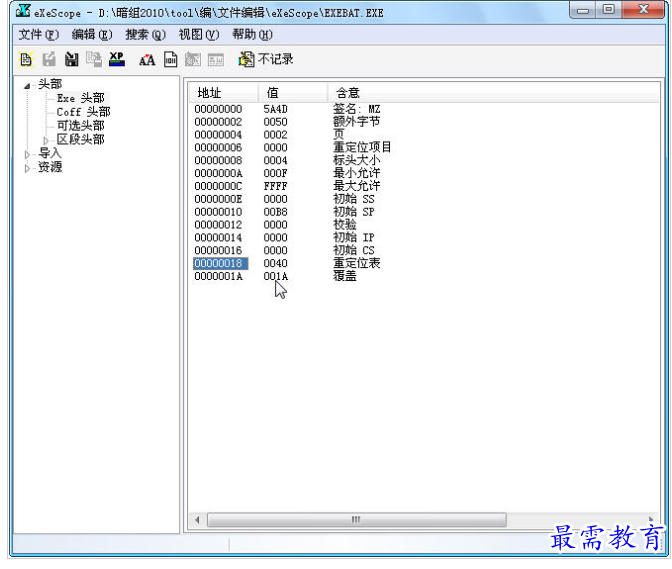Select address row 00000014
Screen dimensions: 672x569
pos(218,238)
